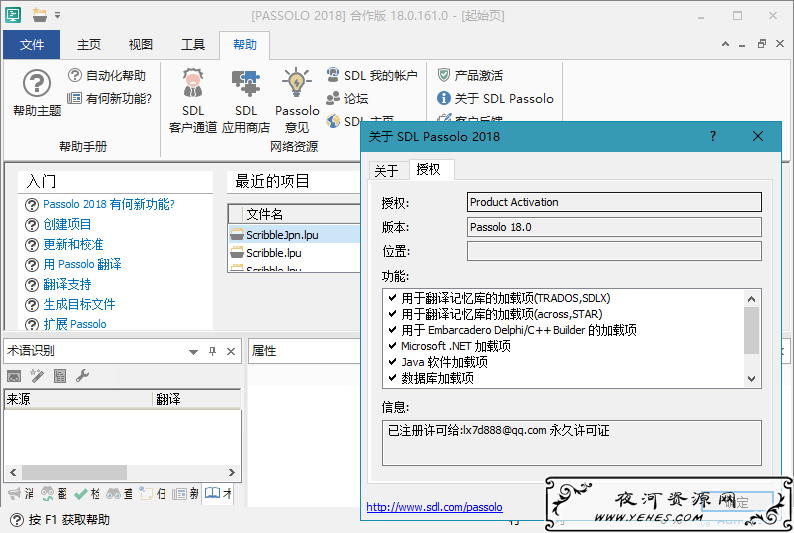Open 关于 SDL Passolo in the ribbon

(495, 98)
